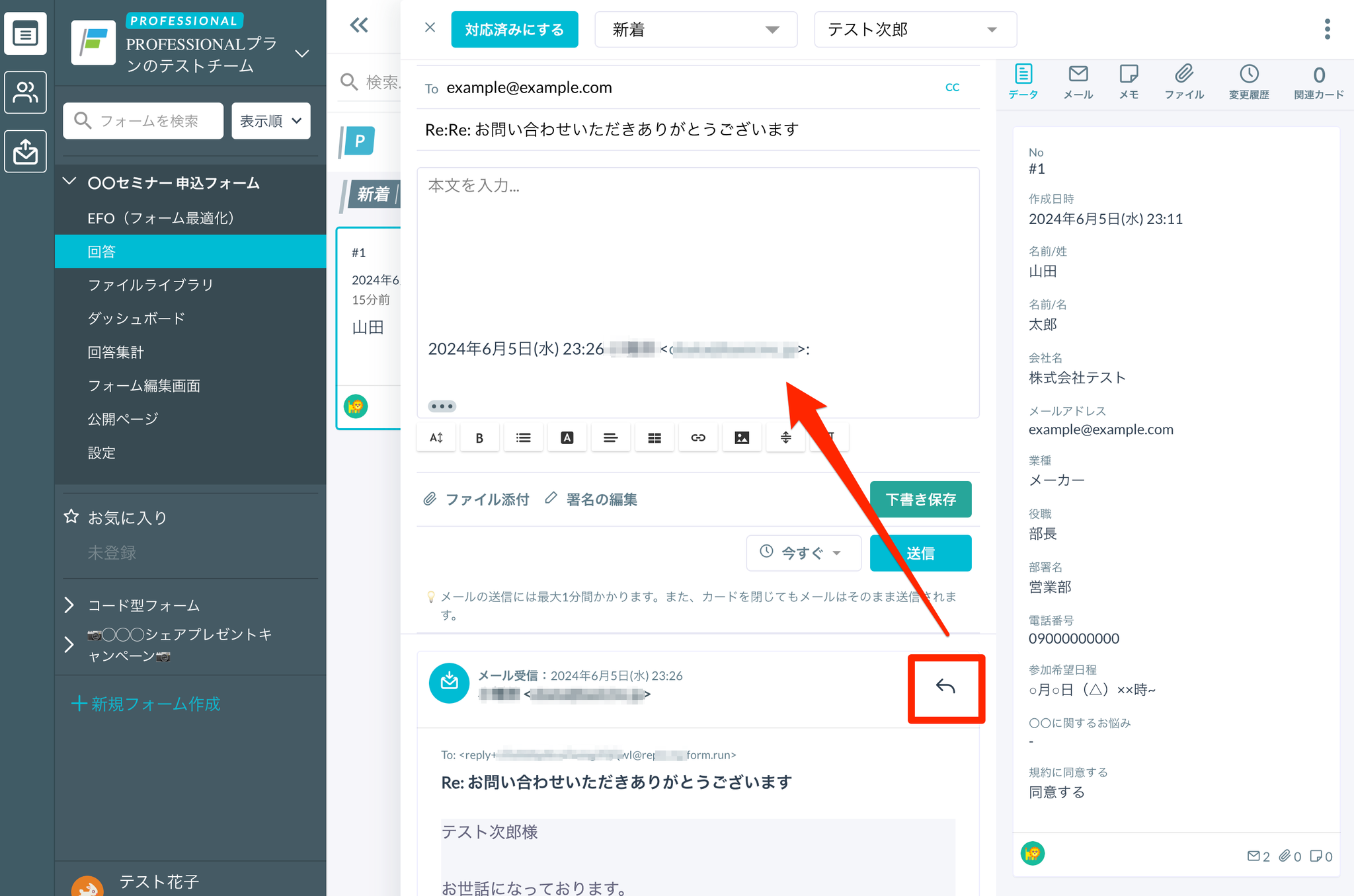Open the text color tool
1354x896 pixels.
pos(567,437)
